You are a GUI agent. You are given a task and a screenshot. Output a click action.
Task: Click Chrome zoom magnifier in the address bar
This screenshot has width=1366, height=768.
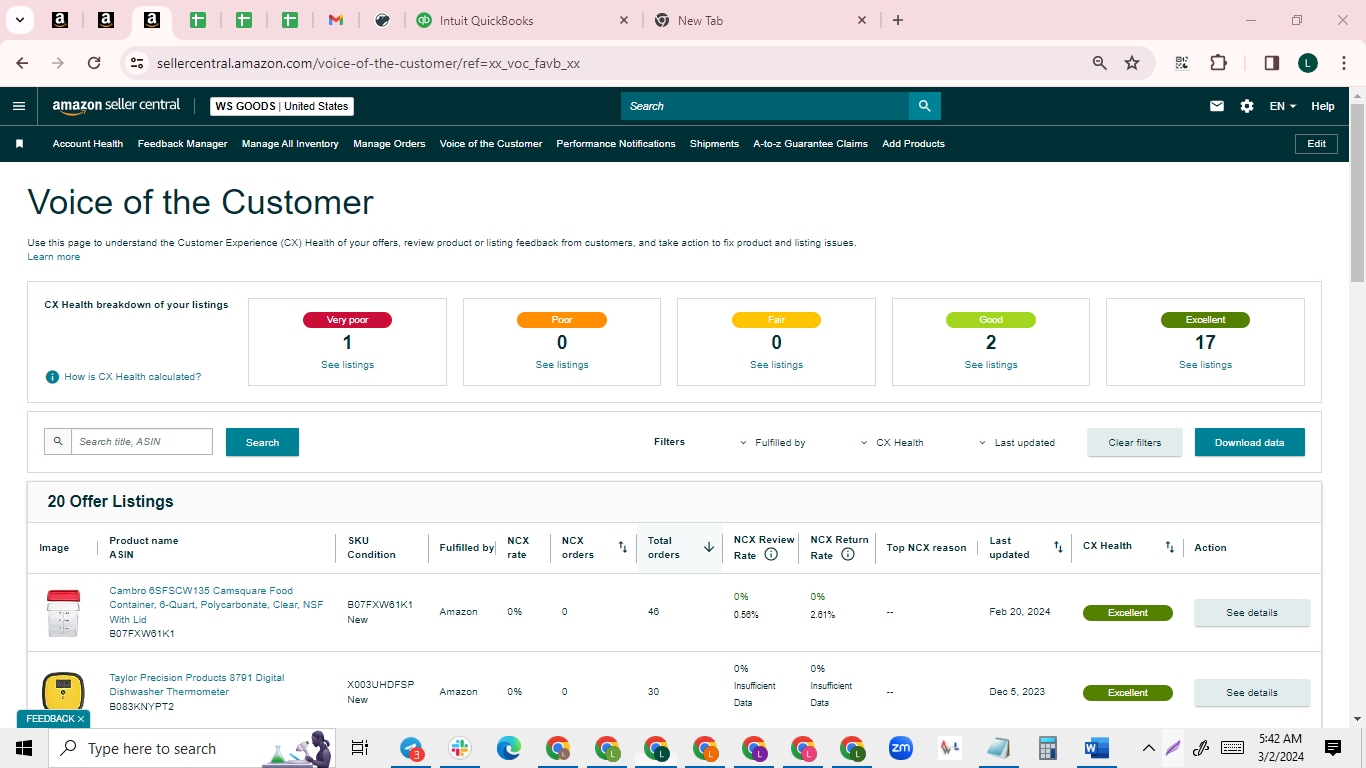click(x=1100, y=63)
